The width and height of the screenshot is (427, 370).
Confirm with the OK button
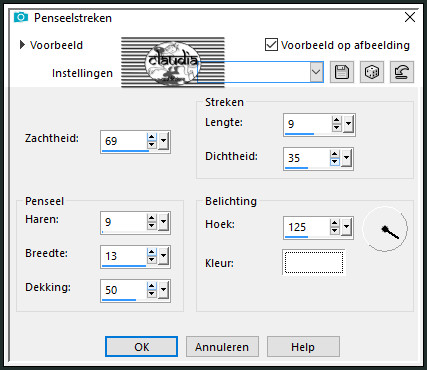[141, 347]
